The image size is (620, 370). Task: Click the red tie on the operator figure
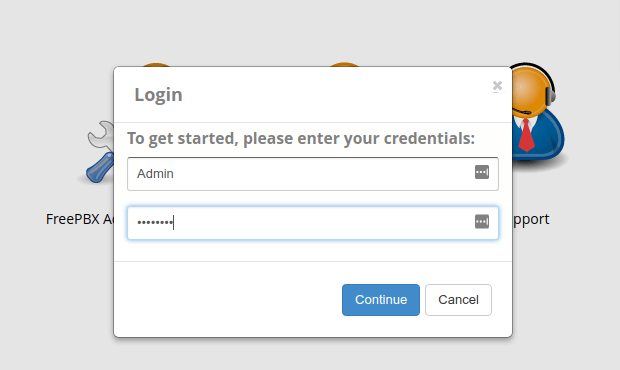point(526,135)
